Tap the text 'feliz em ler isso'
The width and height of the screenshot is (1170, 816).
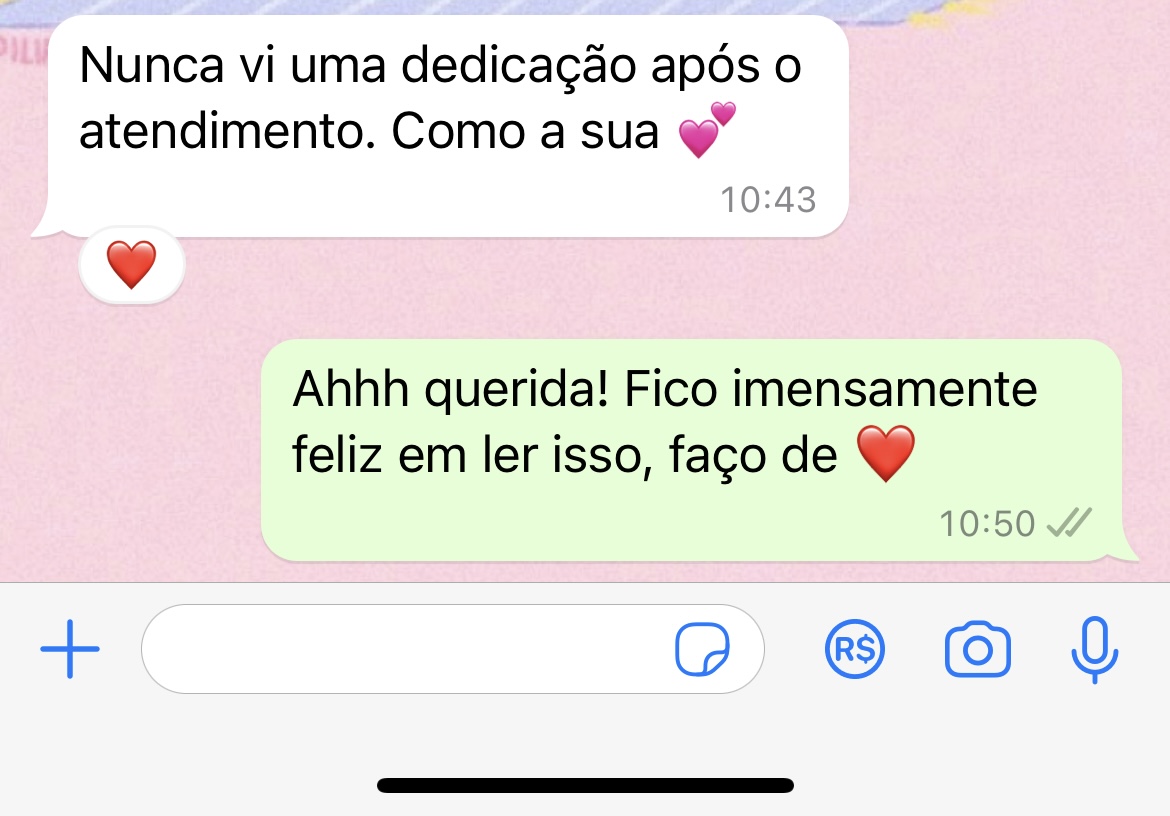[467, 455]
